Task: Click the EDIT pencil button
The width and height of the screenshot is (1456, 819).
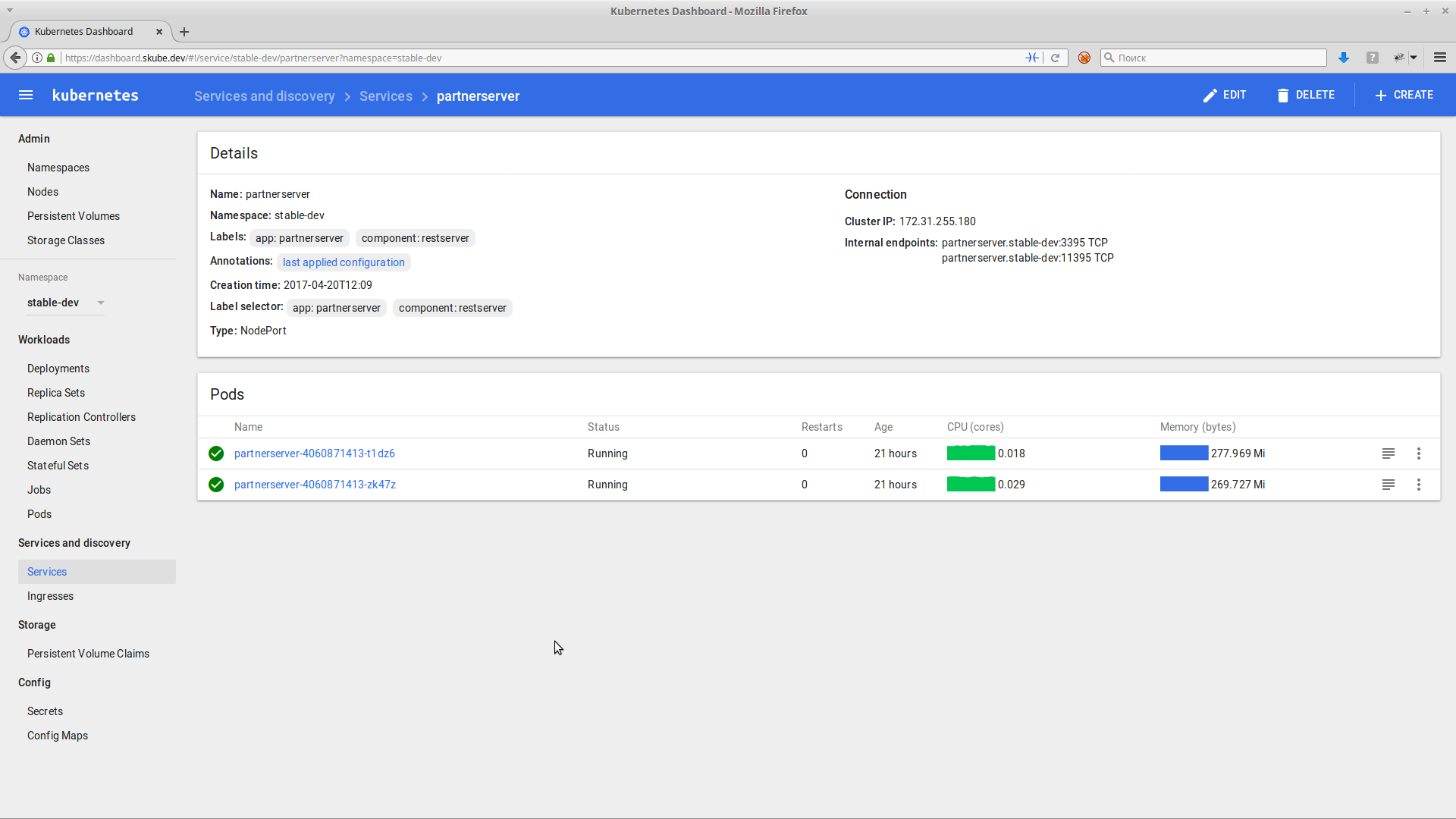Action: coord(1224,95)
